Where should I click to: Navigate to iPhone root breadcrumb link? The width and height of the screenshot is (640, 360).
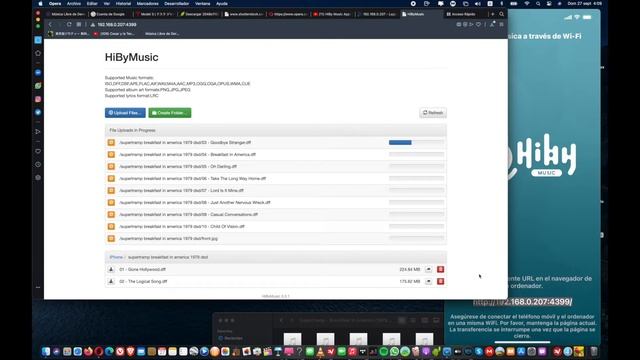[x=116, y=257]
